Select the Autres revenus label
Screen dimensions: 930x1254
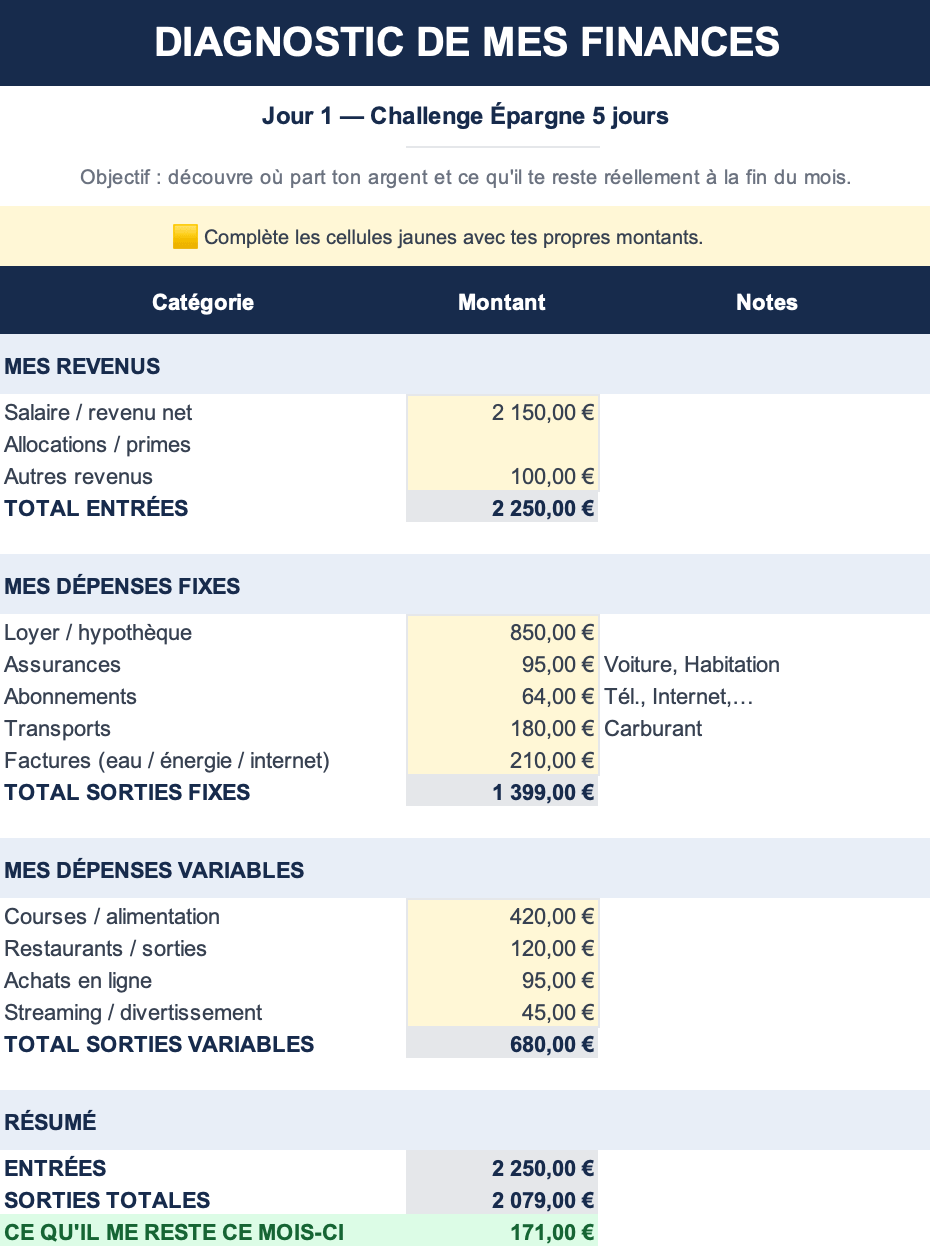(x=79, y=476)
